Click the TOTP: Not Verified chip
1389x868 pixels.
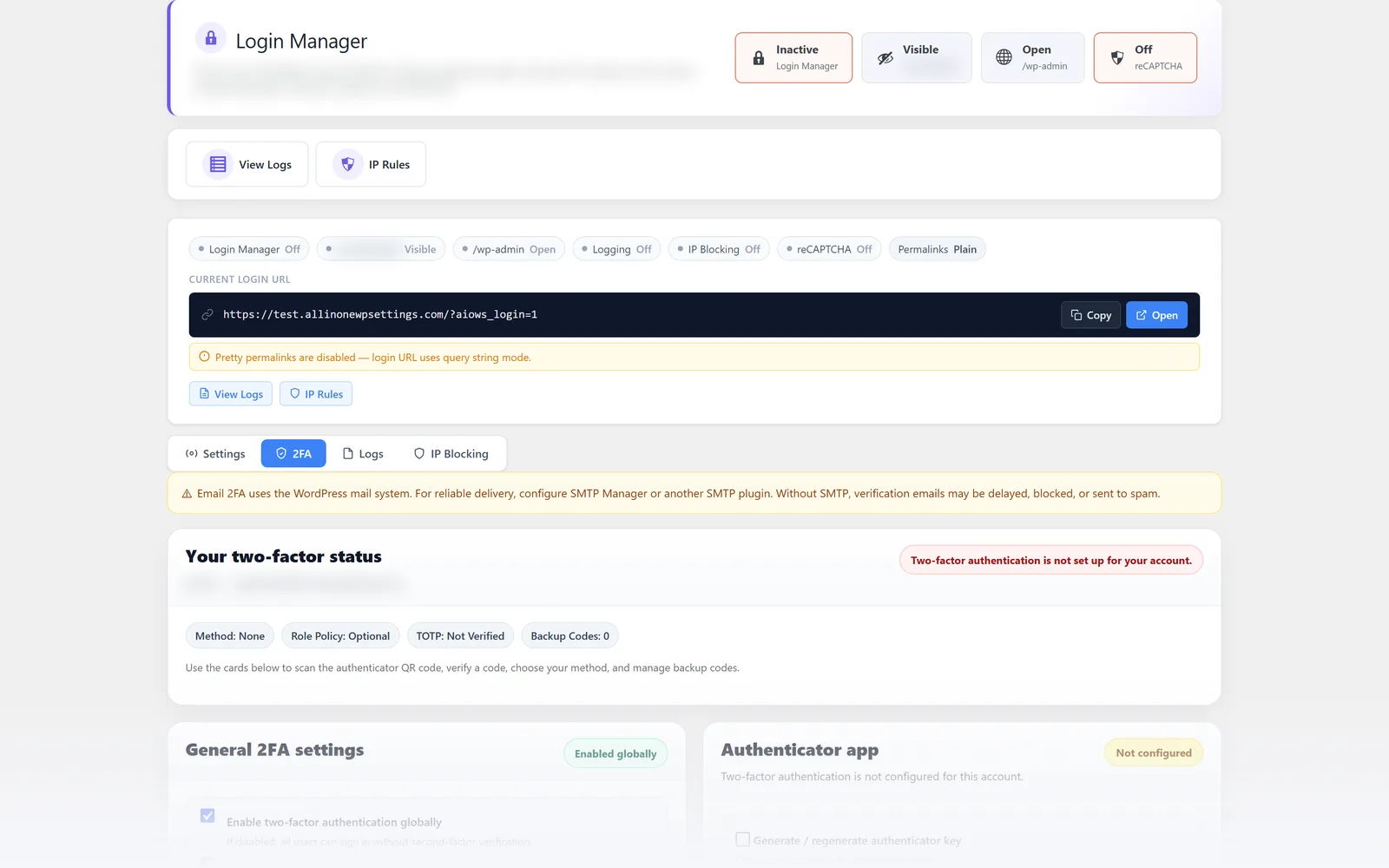pyautogui.click(x=460, y=636)
